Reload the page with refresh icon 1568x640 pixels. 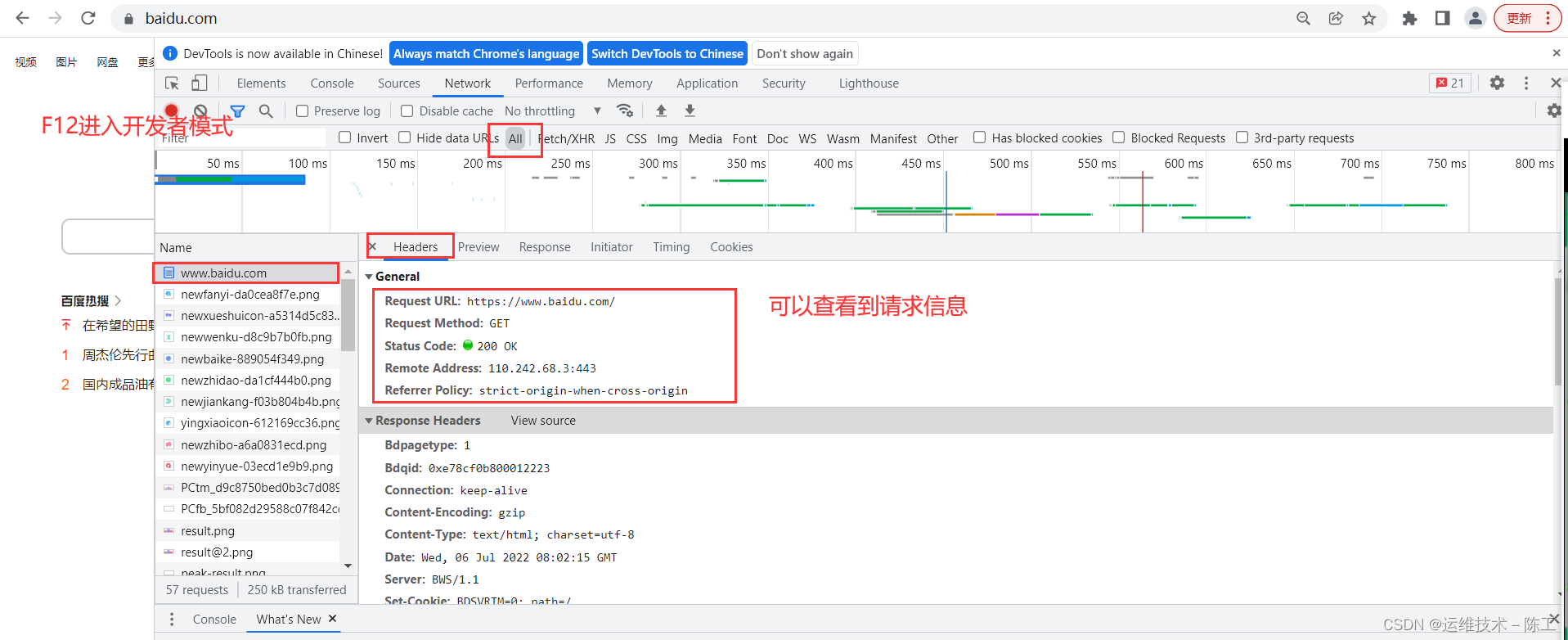pos(88,18)
